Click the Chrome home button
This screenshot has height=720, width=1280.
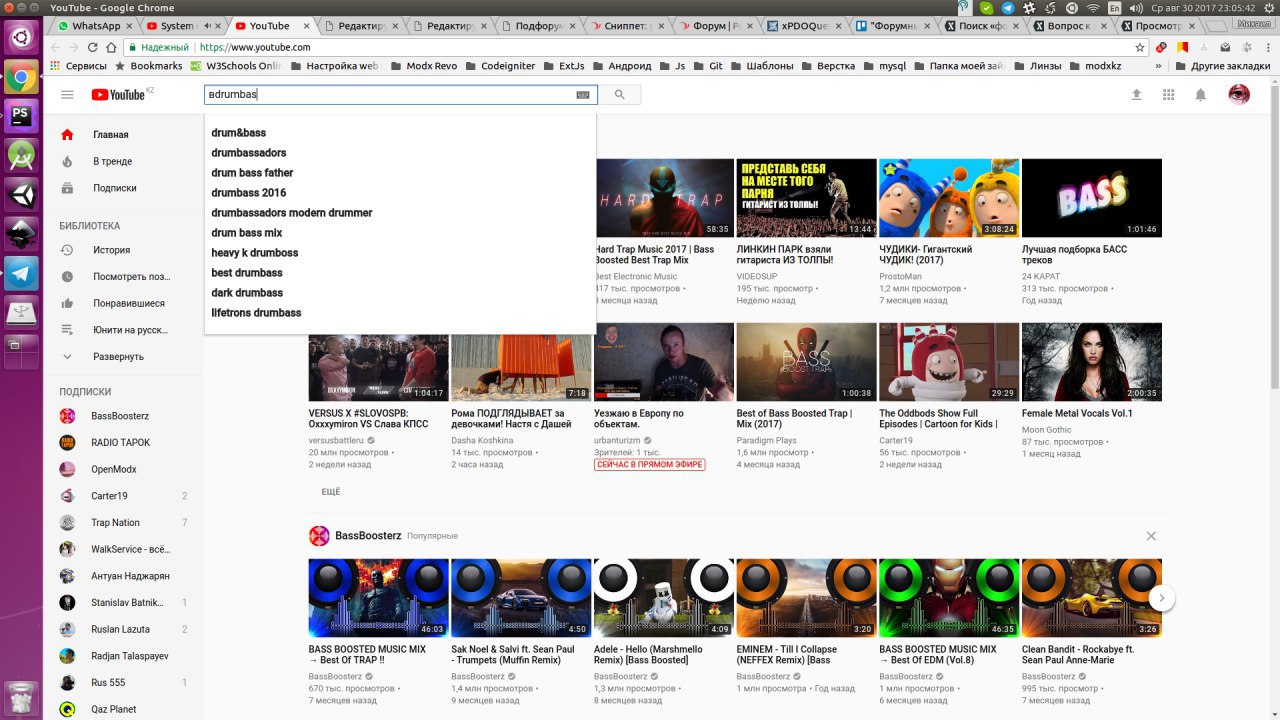(113, 47)
